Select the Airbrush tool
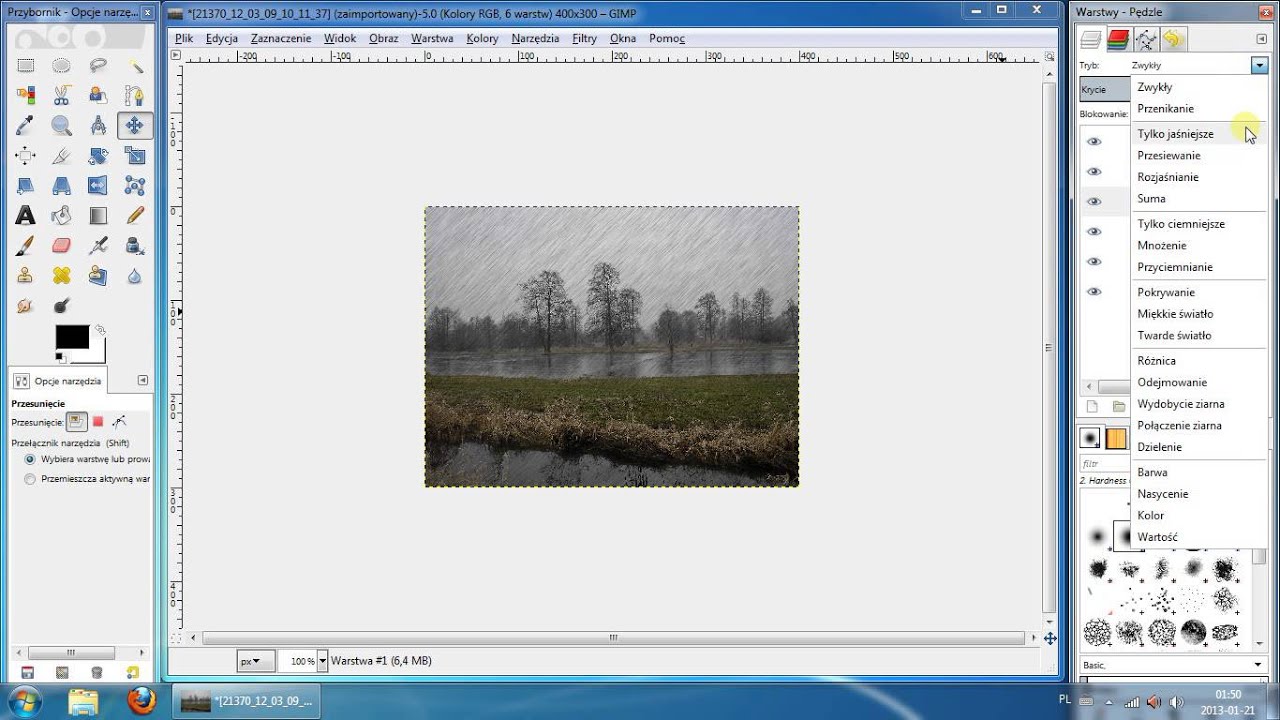Image resolution: width=1280 pixels, height=720 pixels. (98, 246)
